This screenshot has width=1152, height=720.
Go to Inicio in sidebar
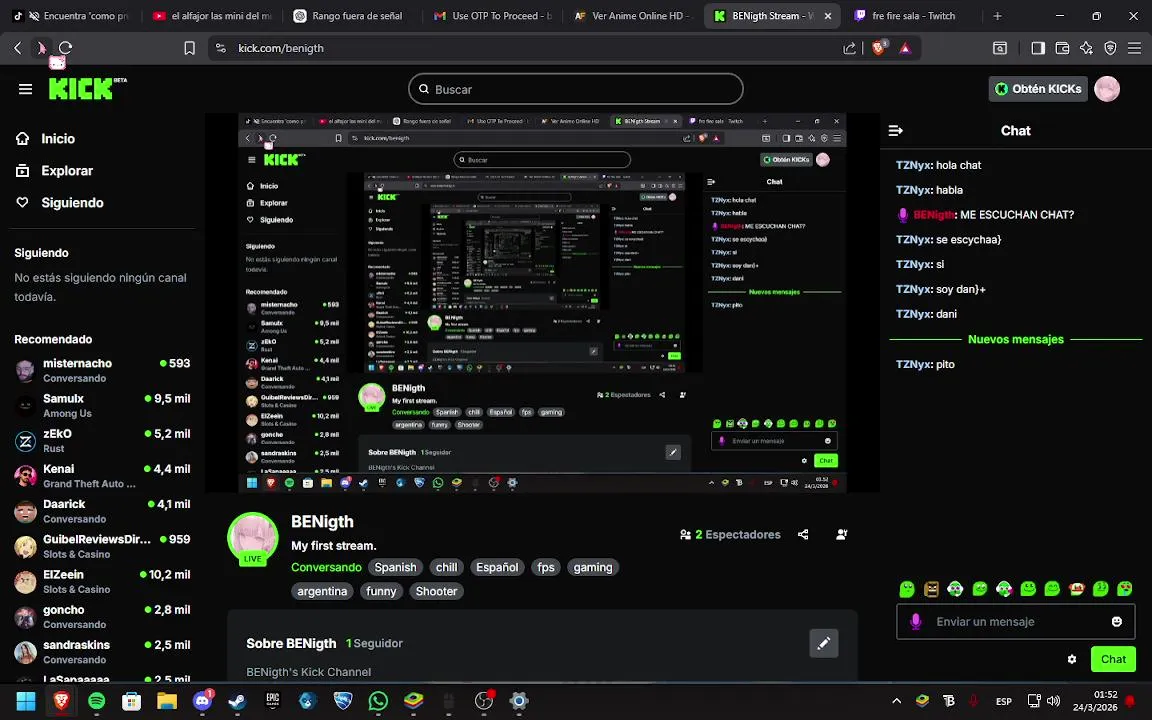tap(46, 139)
